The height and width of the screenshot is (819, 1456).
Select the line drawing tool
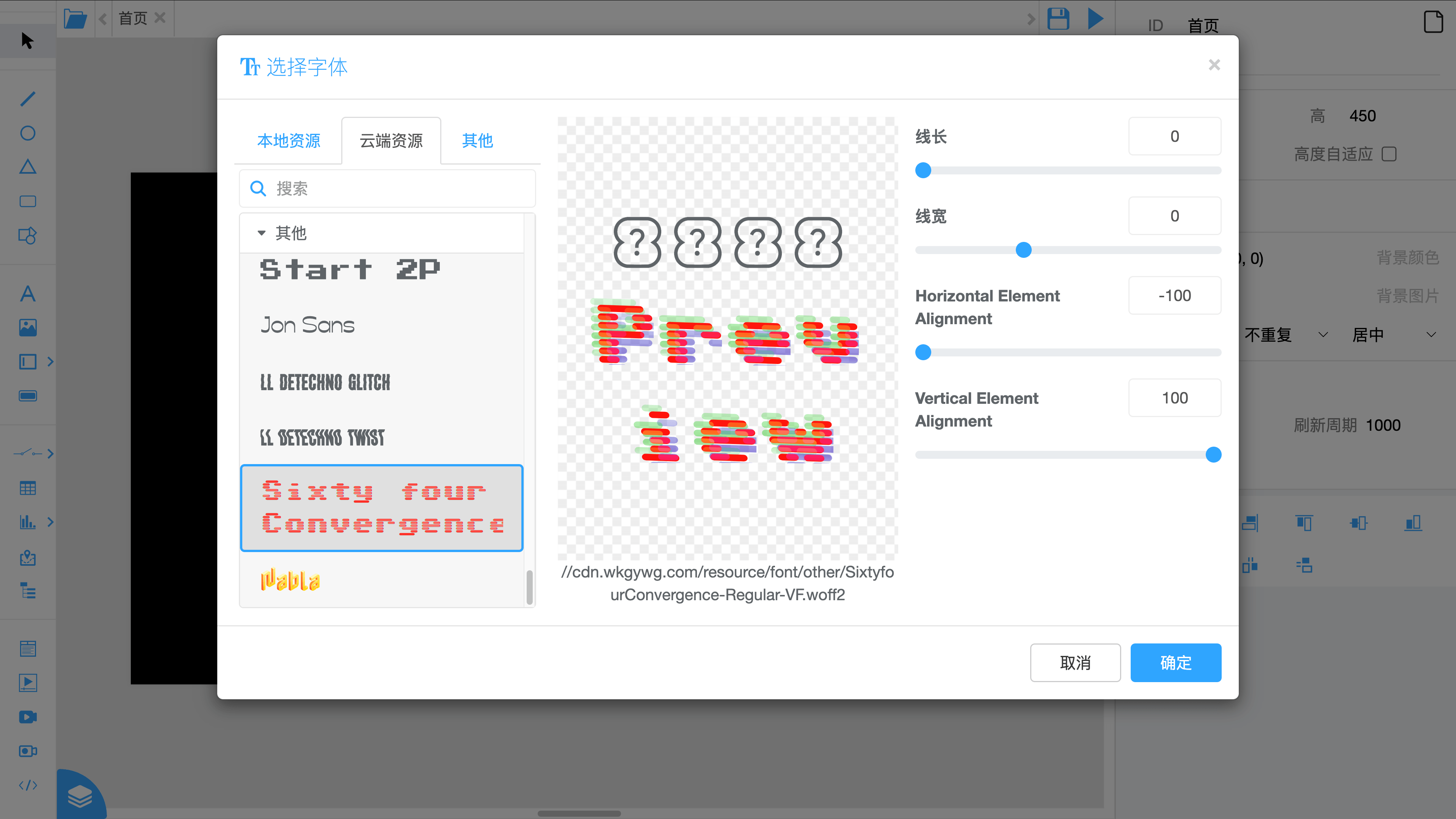(28, 99)
